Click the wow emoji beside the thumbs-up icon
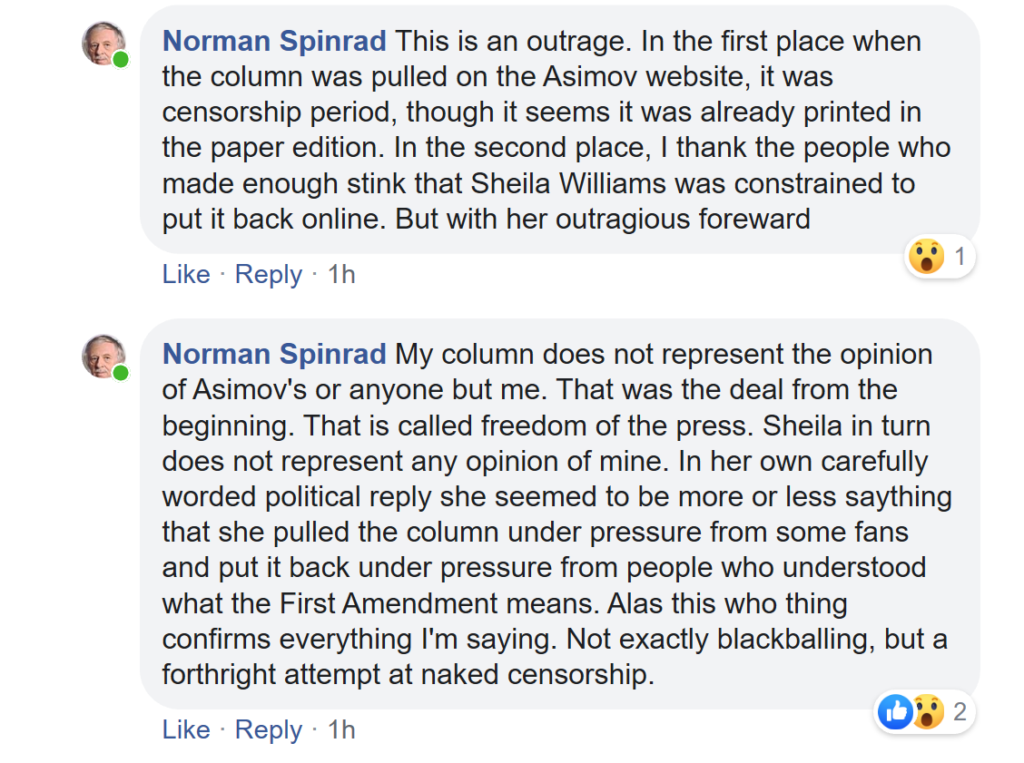This screenshot has width=1024, height=763. 928,711
